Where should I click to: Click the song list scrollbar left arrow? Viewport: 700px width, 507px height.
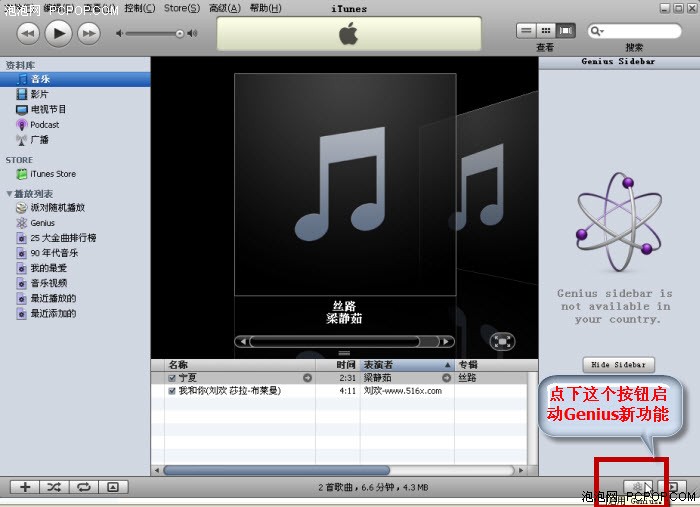(x=157, y=470)
